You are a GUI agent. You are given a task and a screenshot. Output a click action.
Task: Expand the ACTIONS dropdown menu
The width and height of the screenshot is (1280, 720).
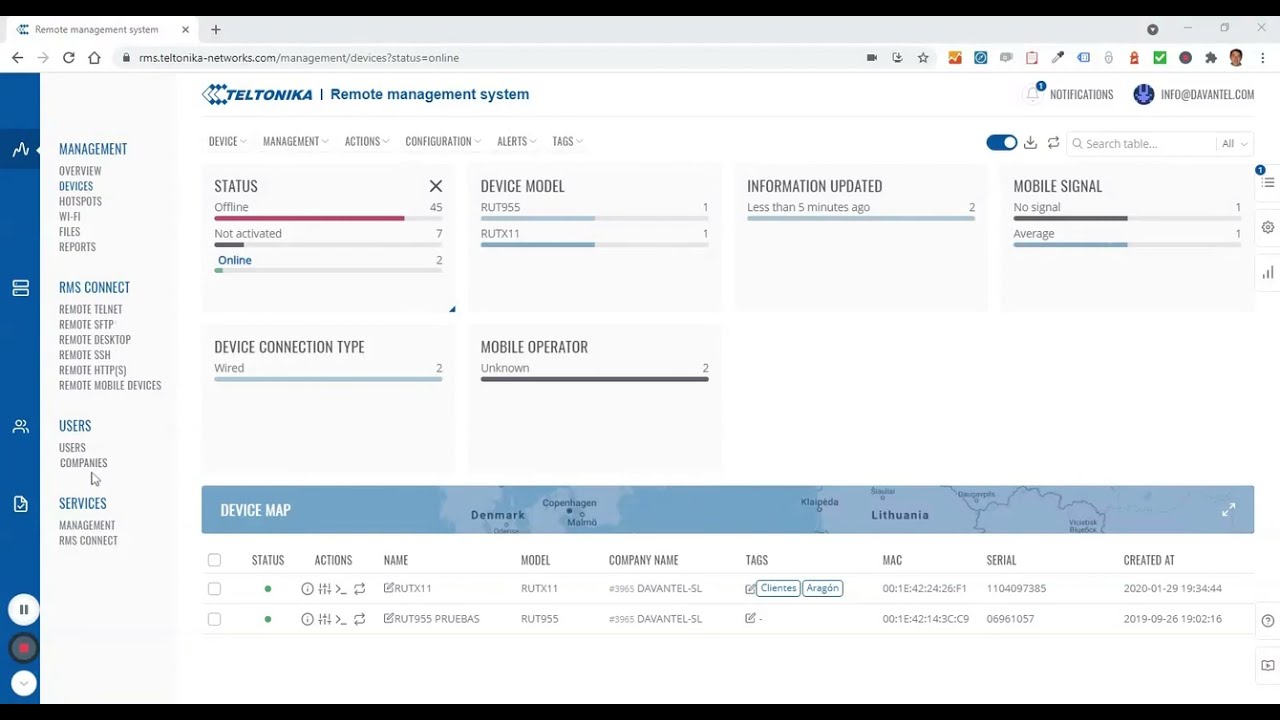367,141
